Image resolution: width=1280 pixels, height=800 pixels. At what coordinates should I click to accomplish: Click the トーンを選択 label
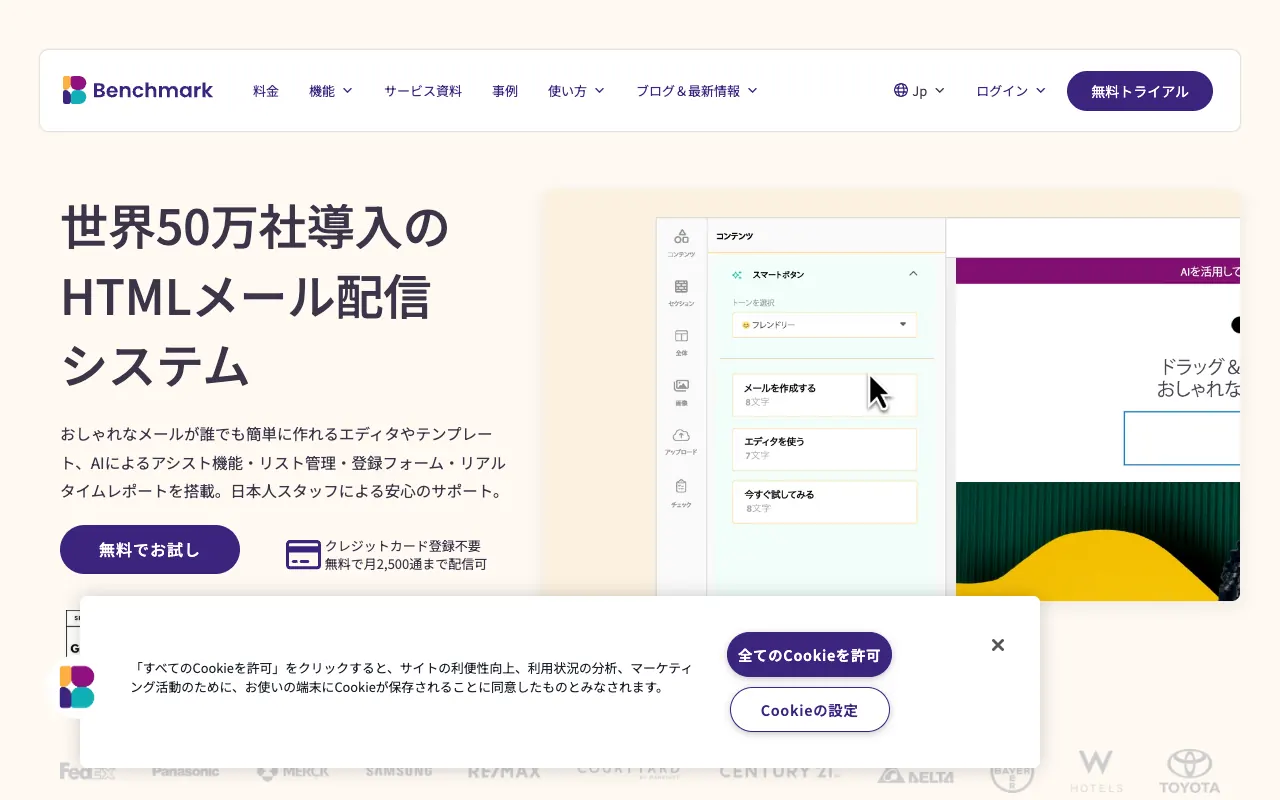(753, 302)
